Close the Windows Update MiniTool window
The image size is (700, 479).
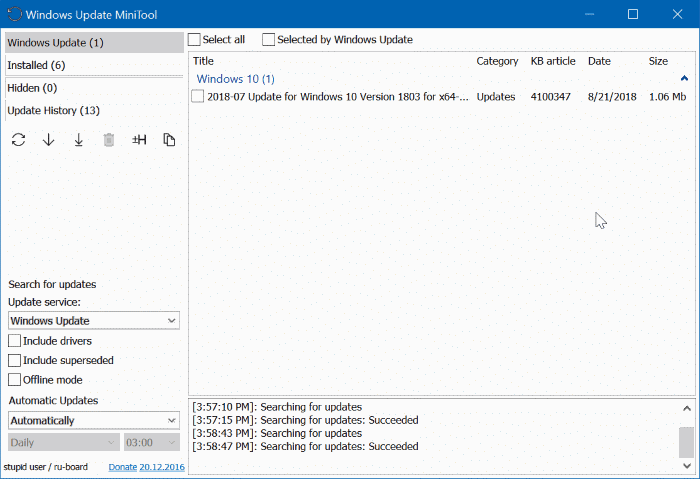pyautogui.click(x=677, y=14)
